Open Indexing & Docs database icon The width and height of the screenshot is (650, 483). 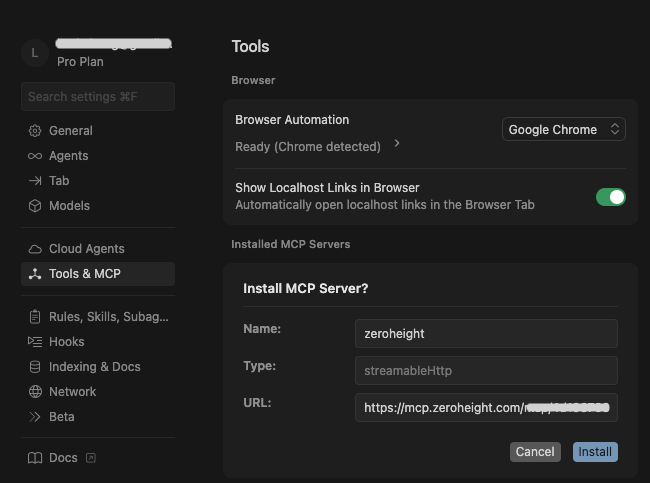(35, 367)
